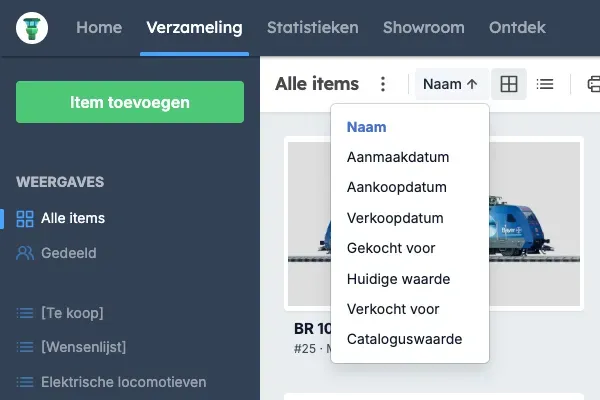Toggle the Naam sort dropdown
The width and height of the screenshot is (600, 400).
coord(450,84)
